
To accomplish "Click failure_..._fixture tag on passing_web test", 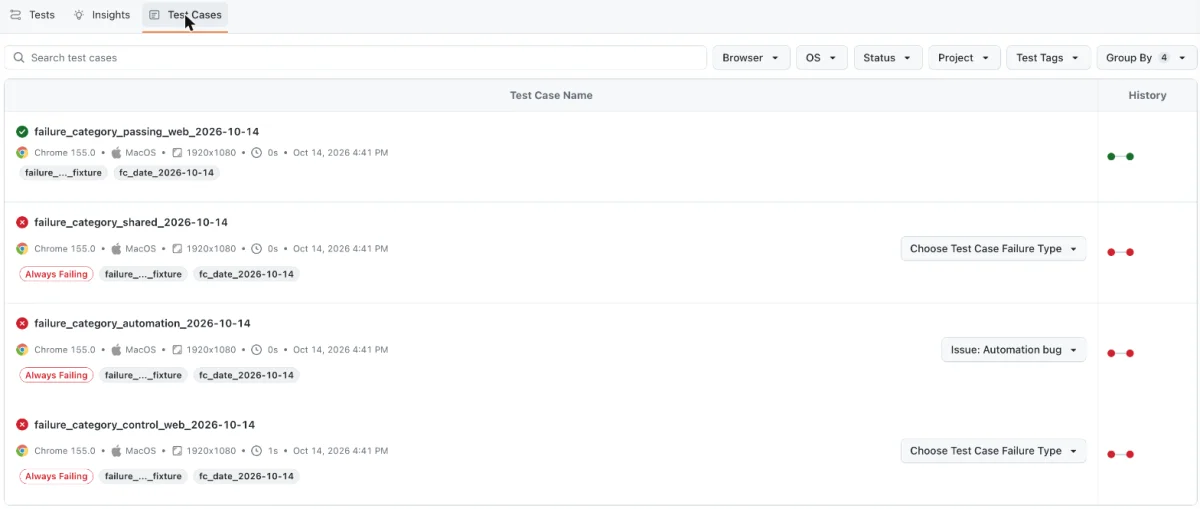I will point(63,173).
